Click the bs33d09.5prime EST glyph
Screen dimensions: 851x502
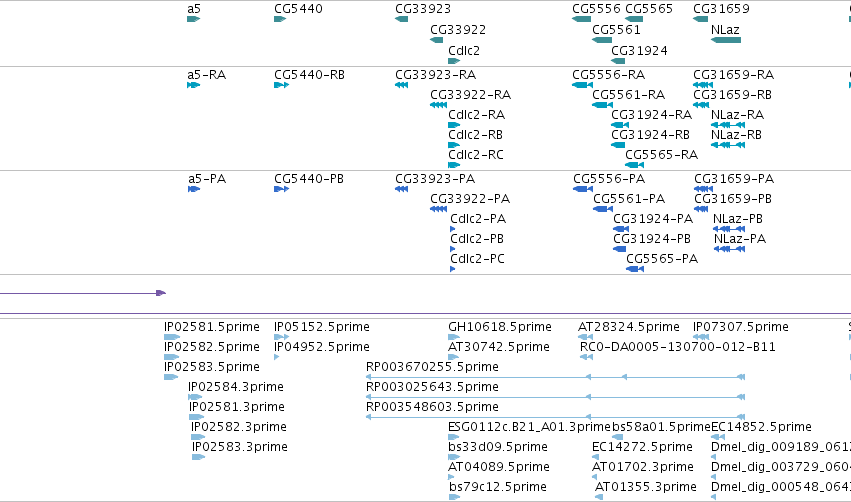pyautogui.click(x=454, y=457)
